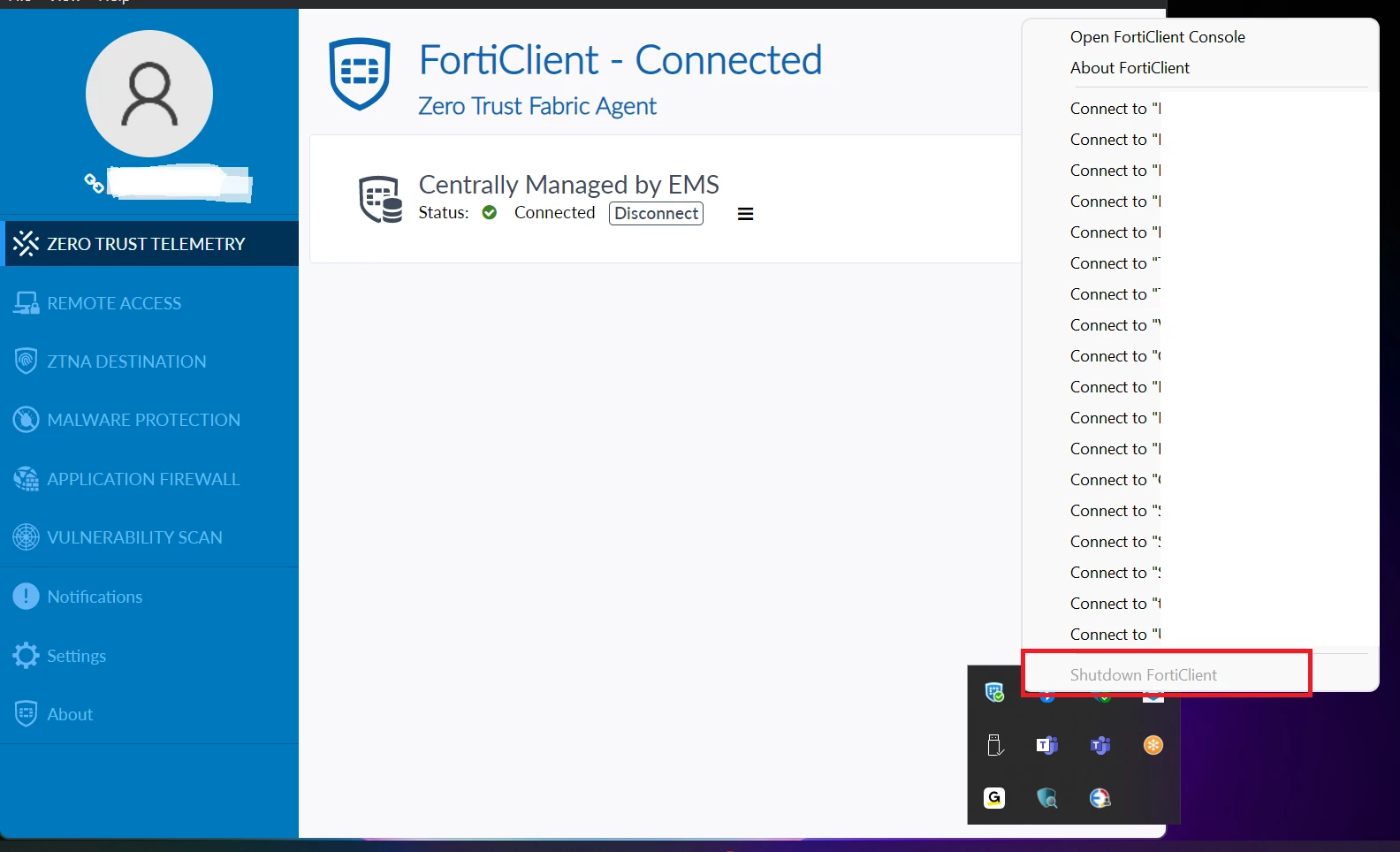This screenshot has width=1400, height=852.
Task: Disconnect from EMS with the Disconnect button
Action: point(656,213)
